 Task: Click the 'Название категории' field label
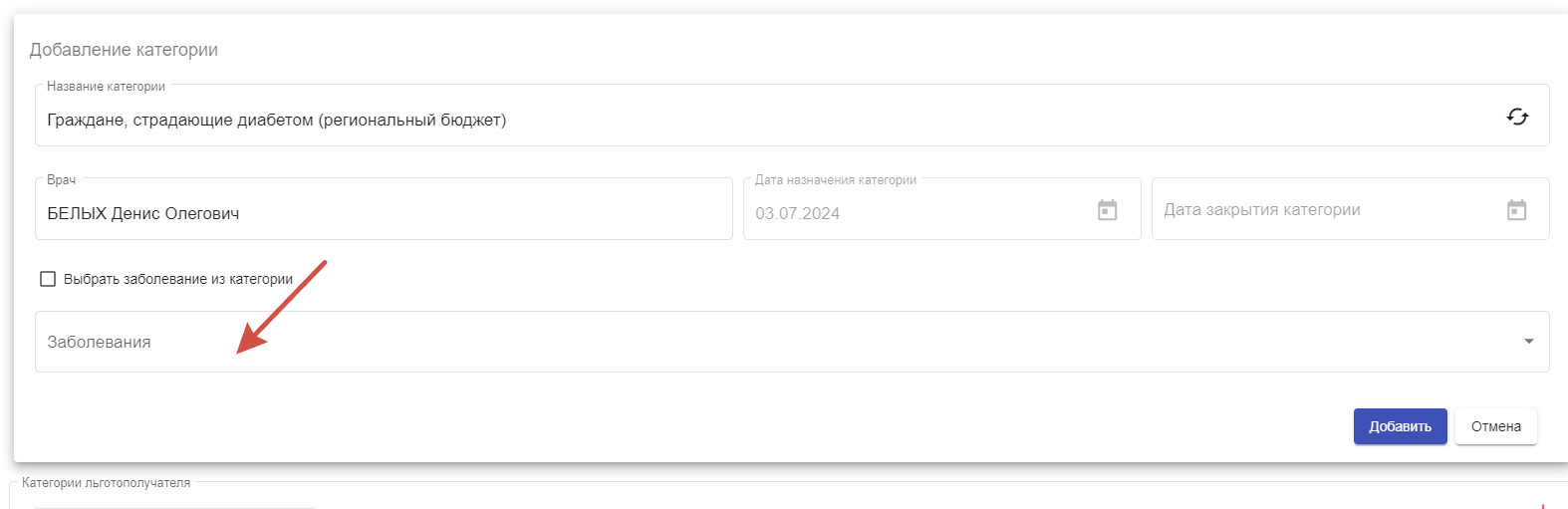click(106, 87)
